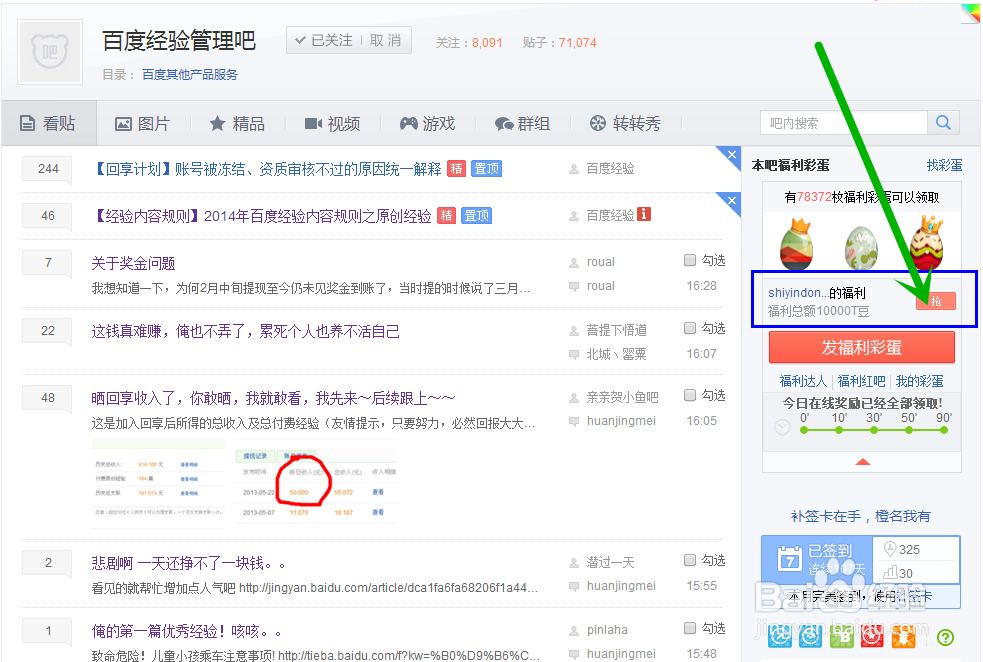Click the 吧内搜索 search input field
The width and height of the screenshot is (983, 662).
844,123
